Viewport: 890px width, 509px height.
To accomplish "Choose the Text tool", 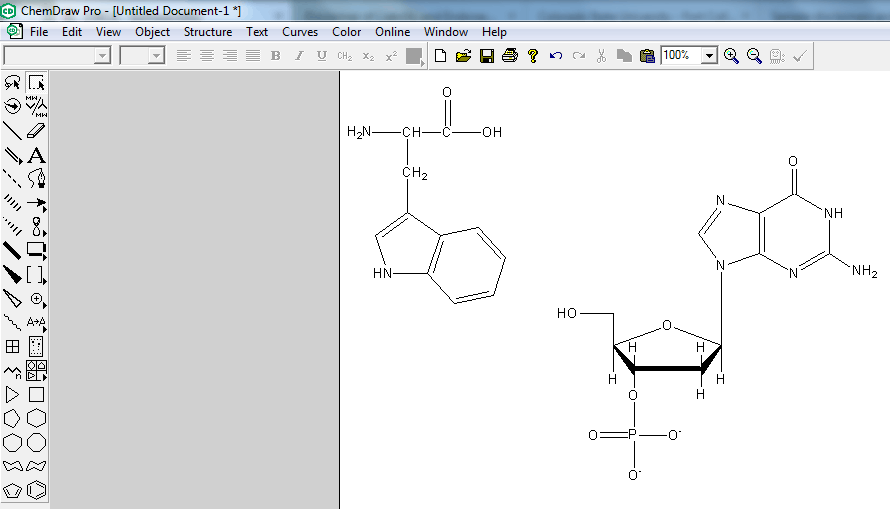I will pos(37,155).
